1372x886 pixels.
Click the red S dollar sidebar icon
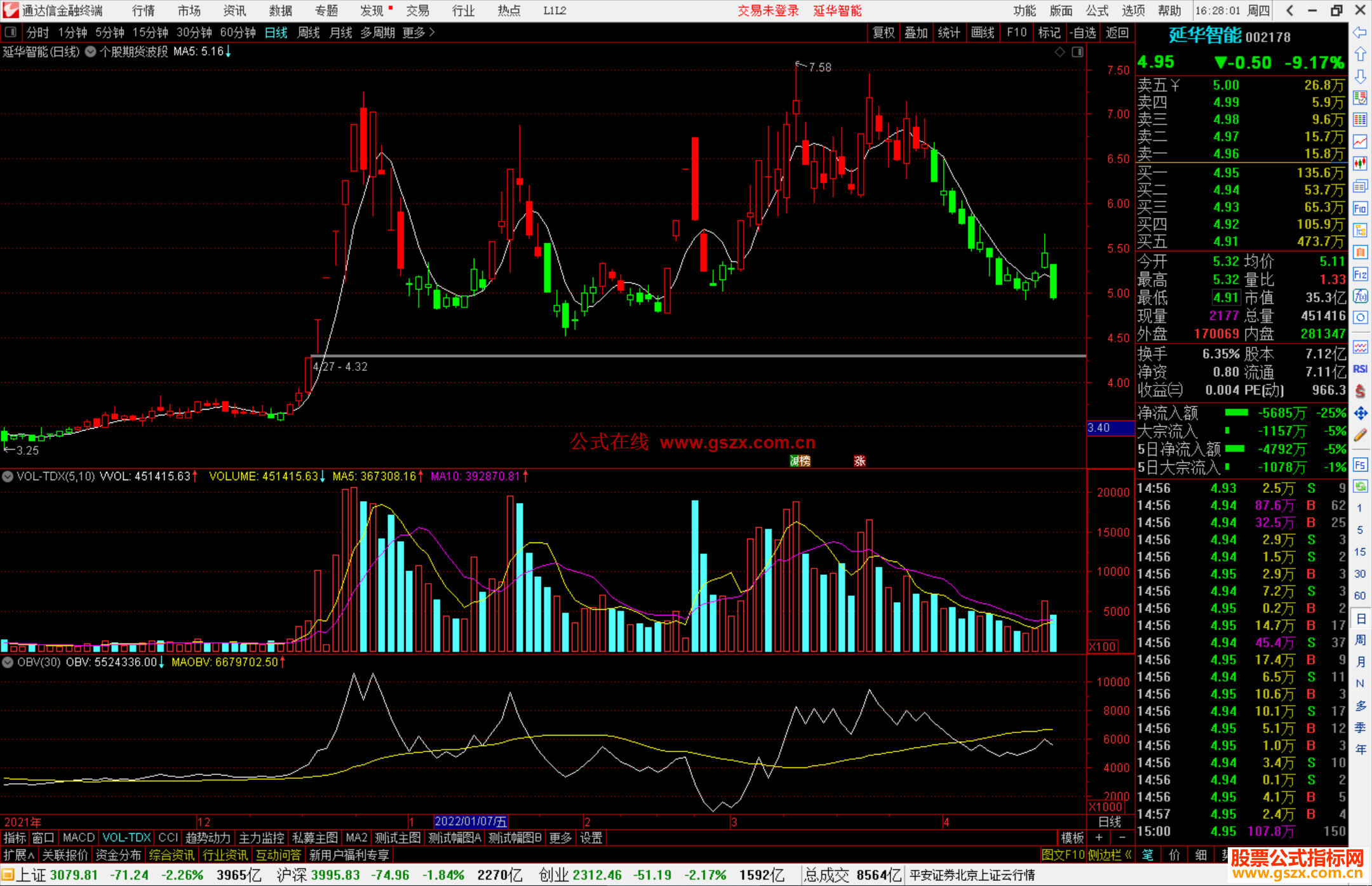tap(1360, 391)
